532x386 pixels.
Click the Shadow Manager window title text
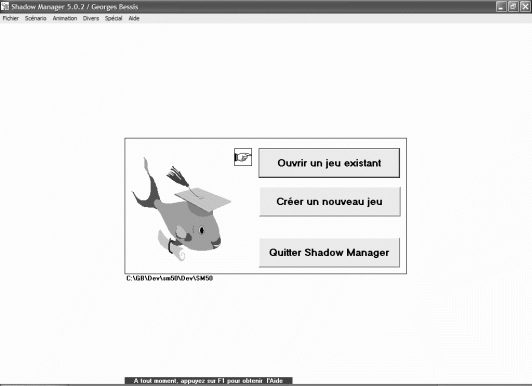tap(75, 7)
